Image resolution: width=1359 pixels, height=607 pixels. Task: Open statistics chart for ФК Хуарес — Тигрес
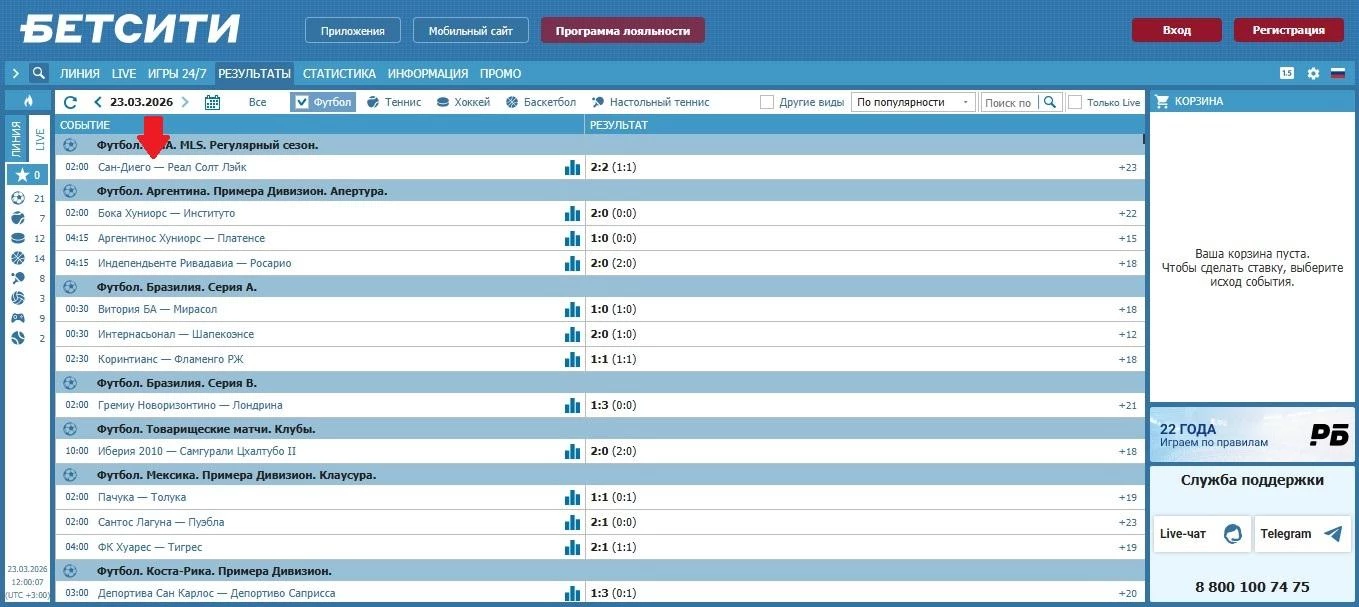(572, 547)
